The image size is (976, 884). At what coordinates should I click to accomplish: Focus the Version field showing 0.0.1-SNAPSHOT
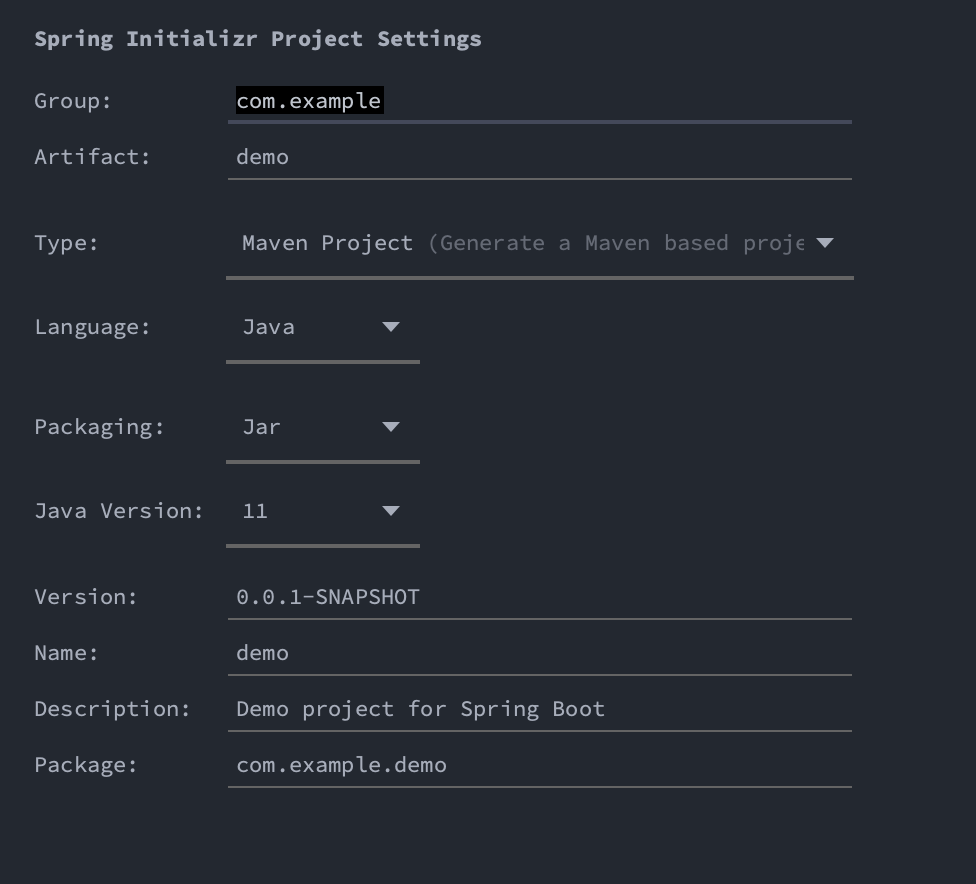coord(540,598)
